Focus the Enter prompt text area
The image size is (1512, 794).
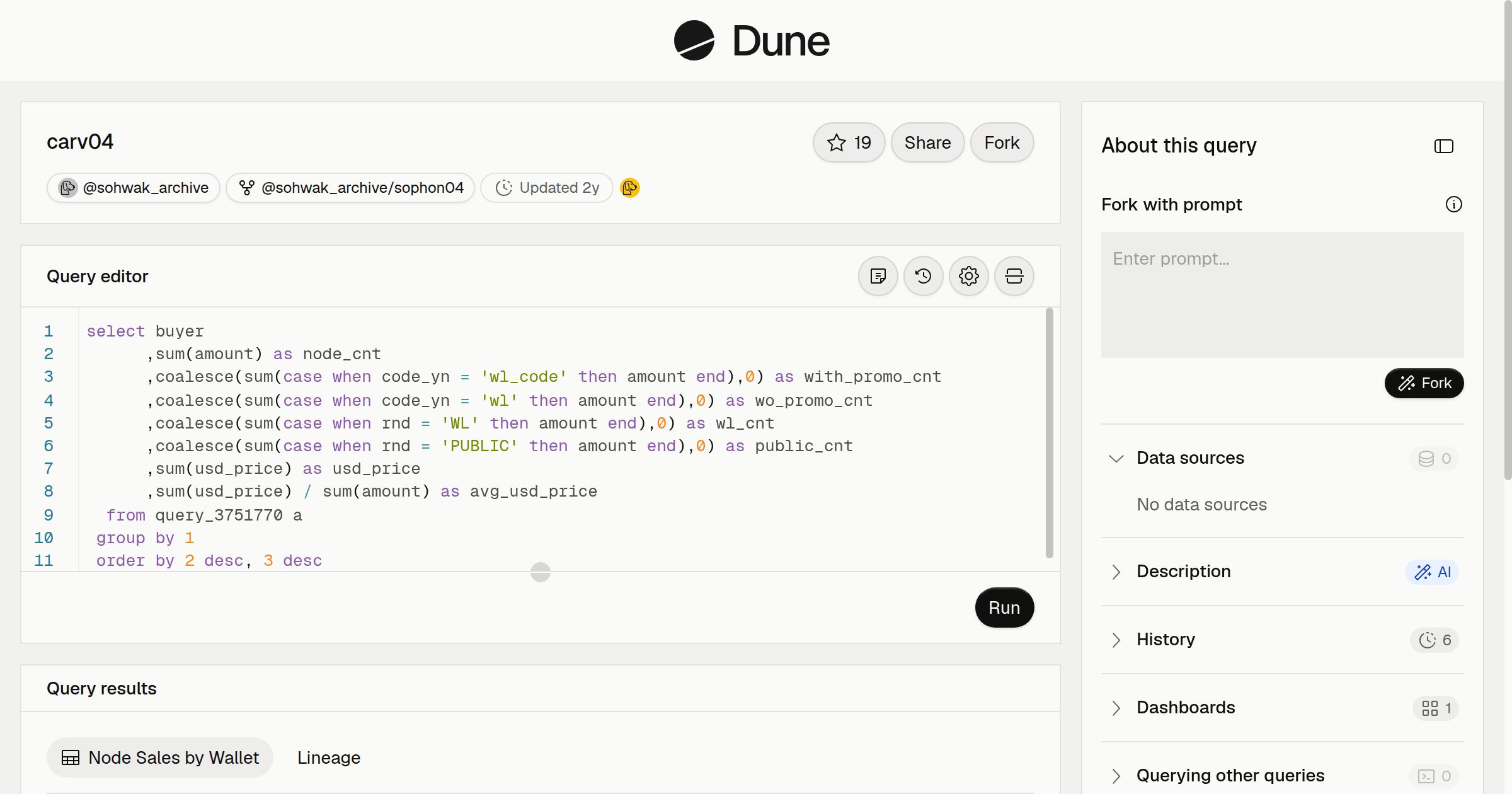point(1282,295)
